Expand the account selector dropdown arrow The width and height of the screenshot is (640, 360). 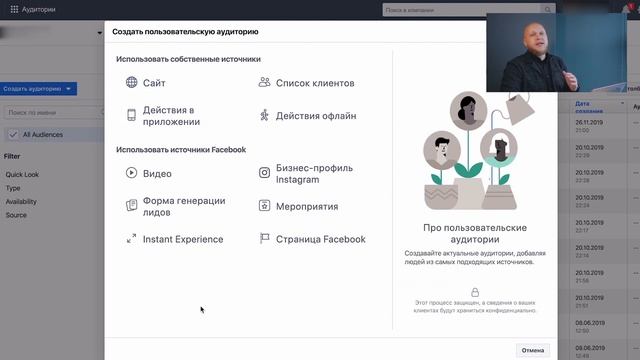(100, 33)
